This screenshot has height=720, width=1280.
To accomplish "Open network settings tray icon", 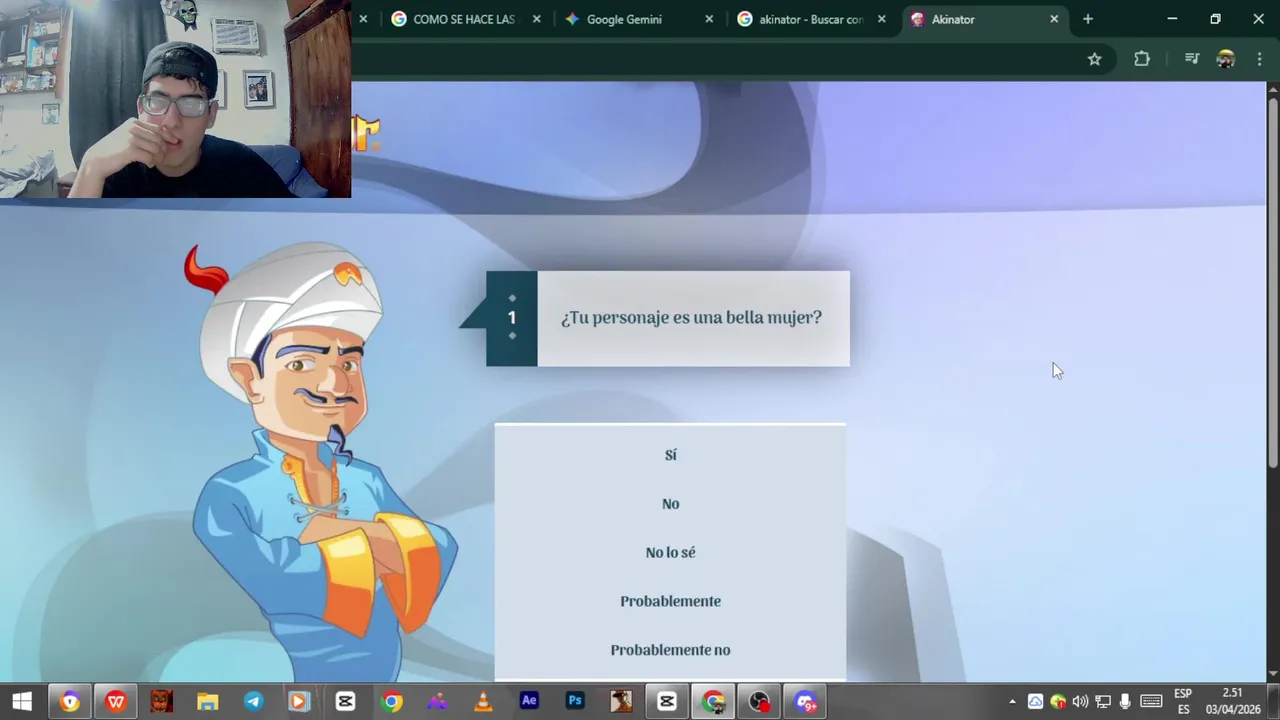I will pyautogui.click(x=1103, y=702).
